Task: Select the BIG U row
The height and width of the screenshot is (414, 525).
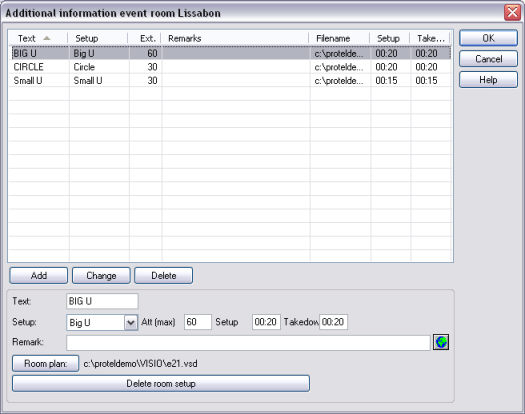Action: pos(230,53)
